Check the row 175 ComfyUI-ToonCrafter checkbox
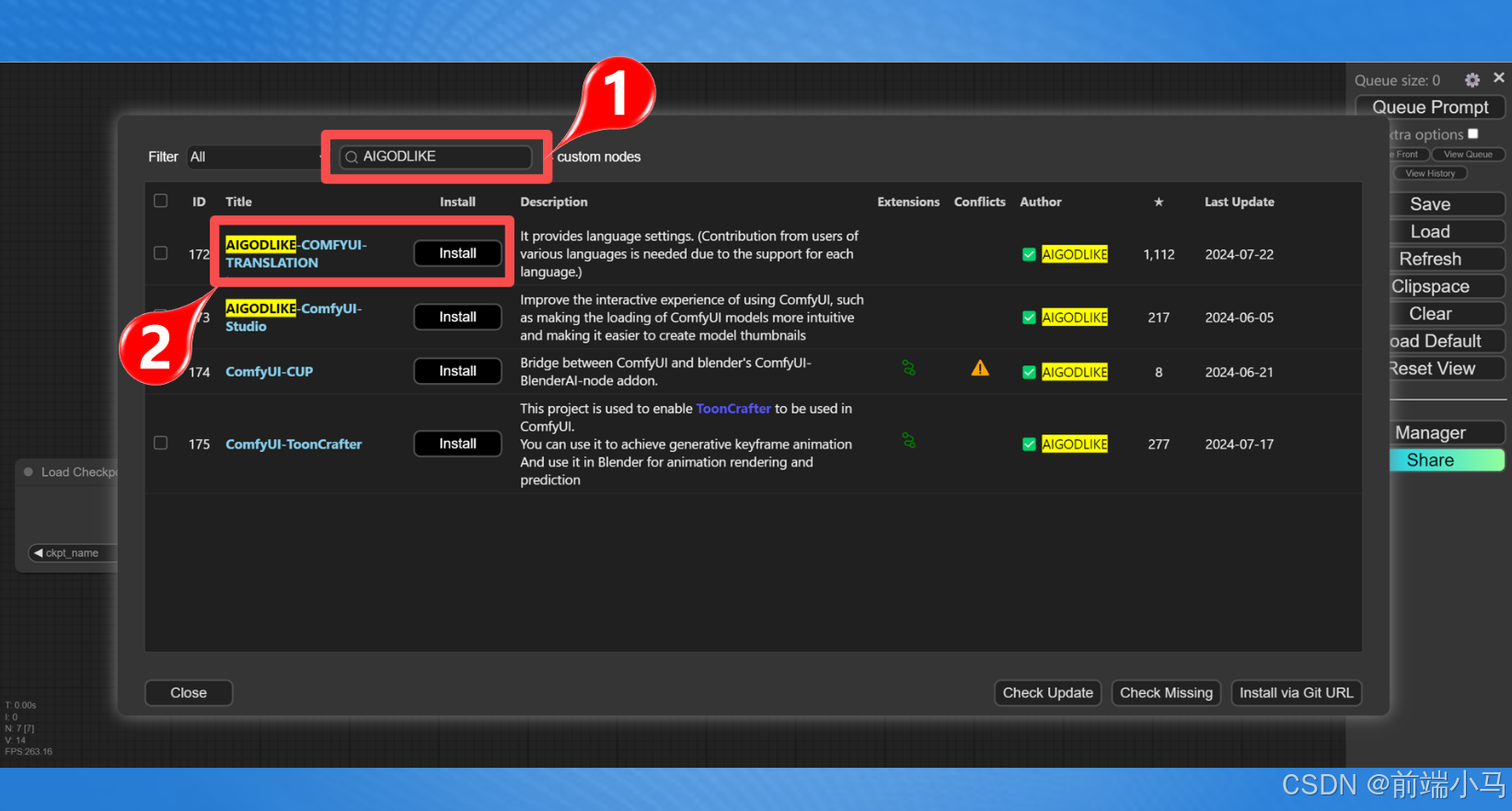Screen dimensions: 1512x811 click(161, 443)
